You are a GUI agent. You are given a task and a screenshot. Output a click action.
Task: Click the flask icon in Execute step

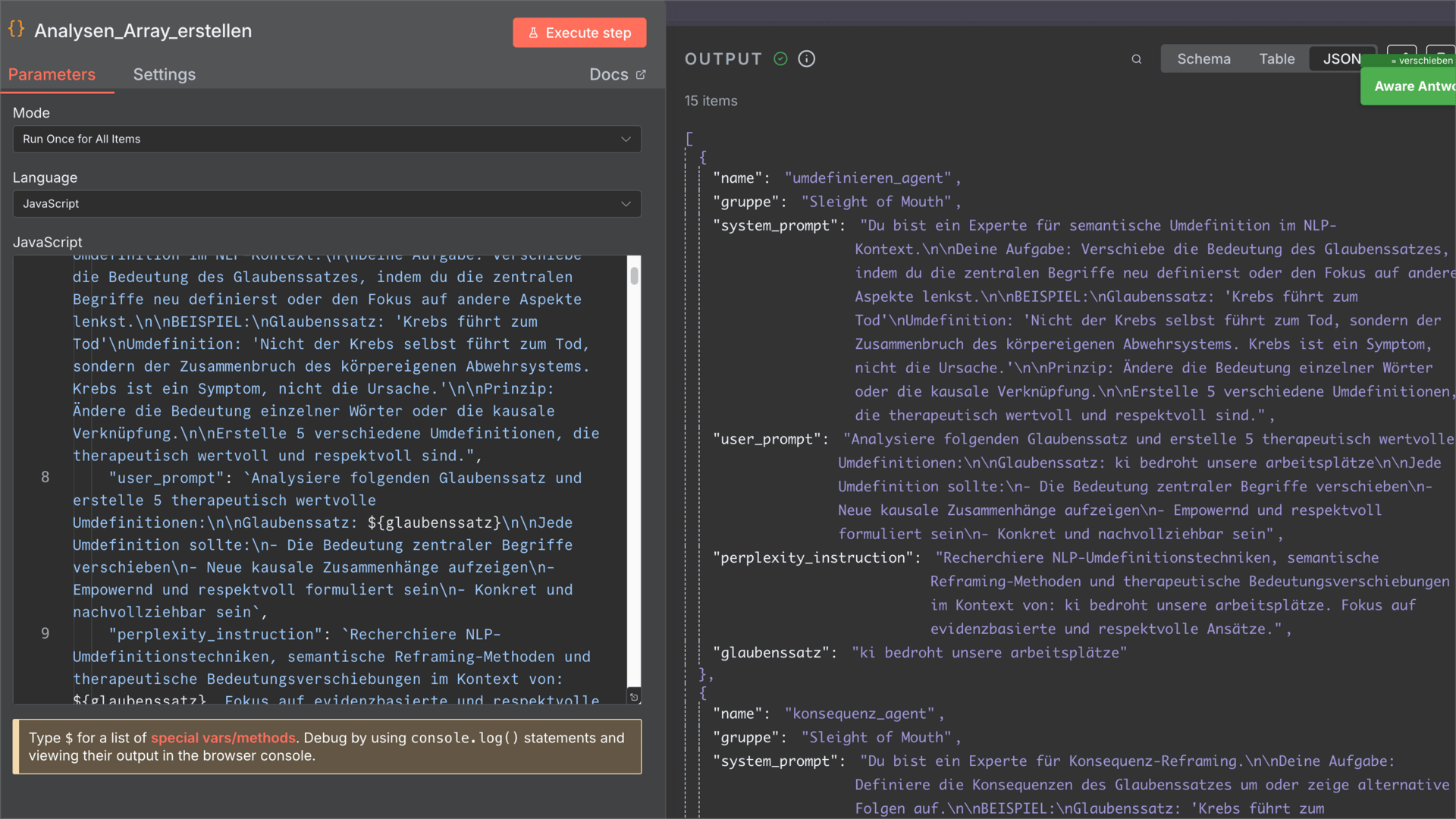click(533, 33)
